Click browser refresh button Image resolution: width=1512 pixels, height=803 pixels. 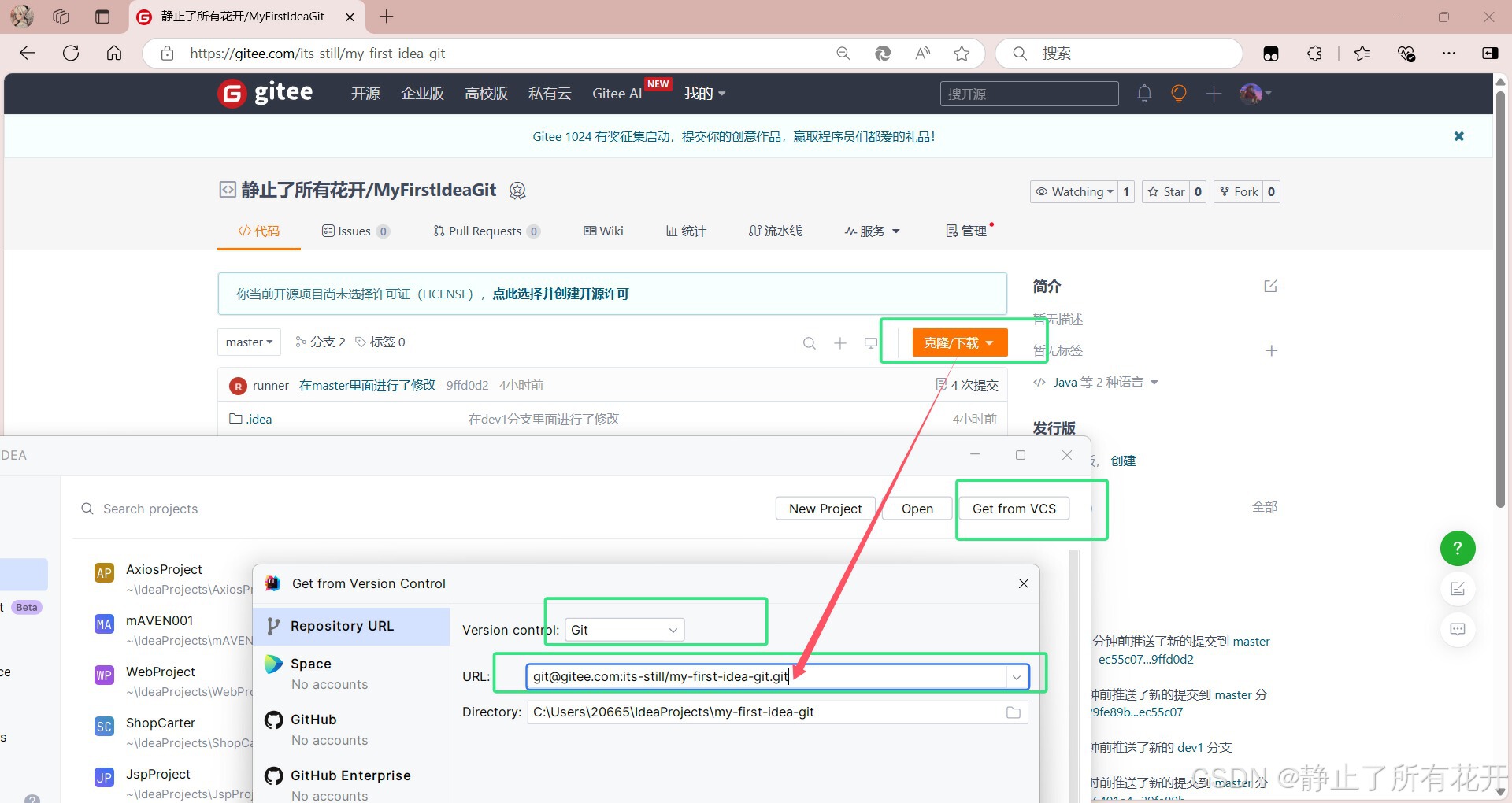71,53
